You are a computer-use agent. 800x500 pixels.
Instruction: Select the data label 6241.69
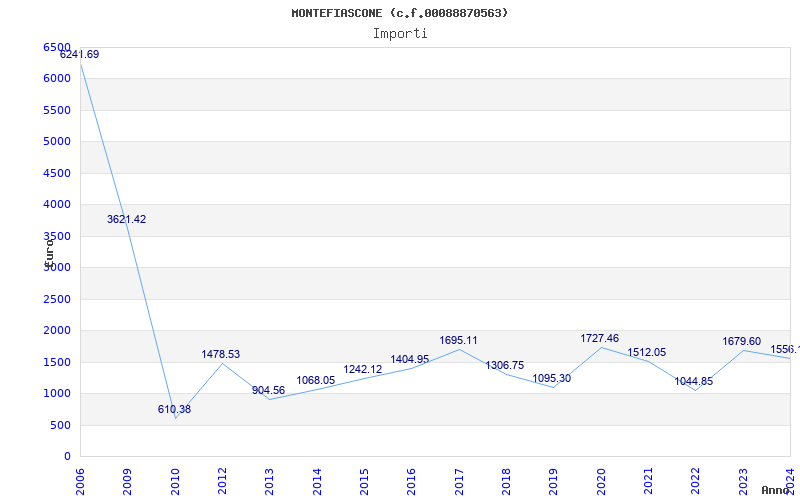80,55
